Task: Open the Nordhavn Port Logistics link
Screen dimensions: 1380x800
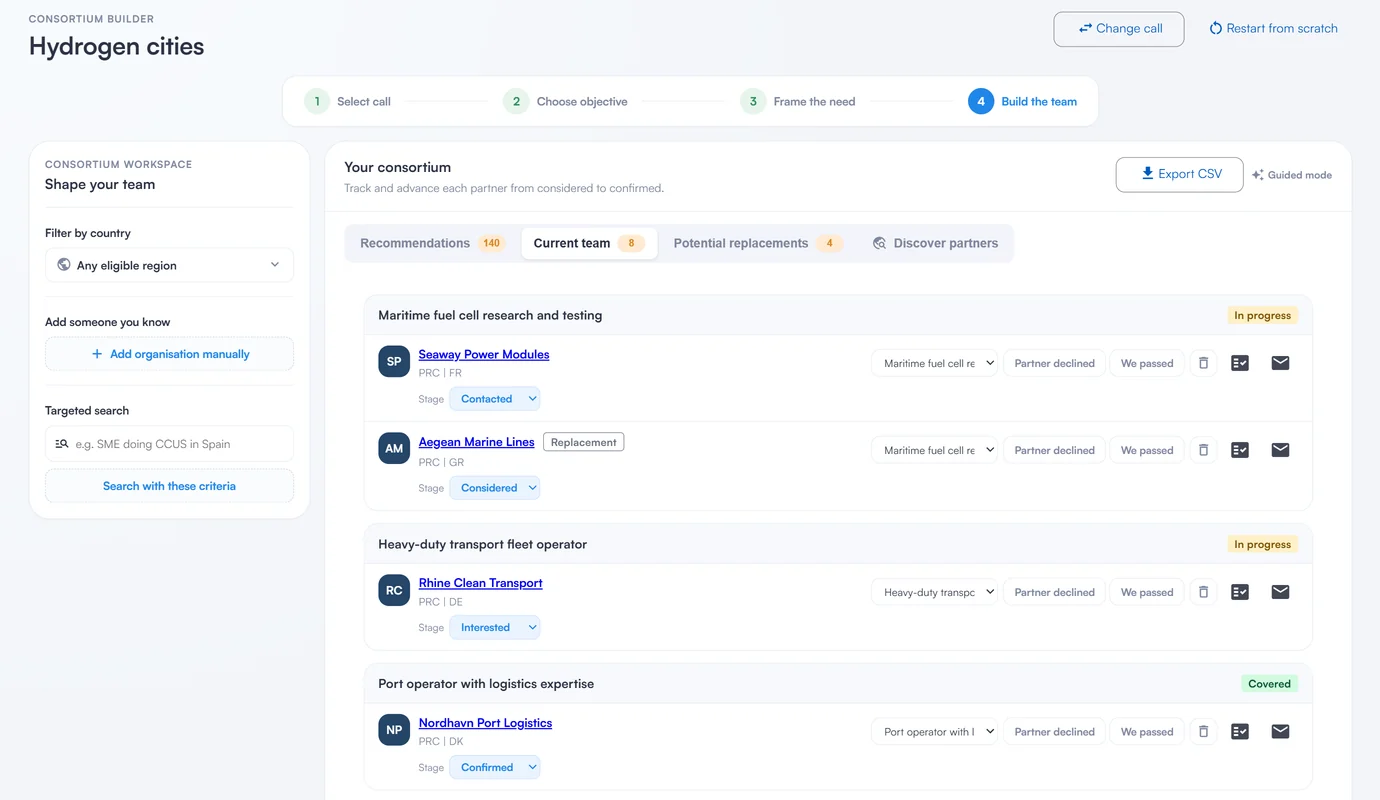Action: 485,723
